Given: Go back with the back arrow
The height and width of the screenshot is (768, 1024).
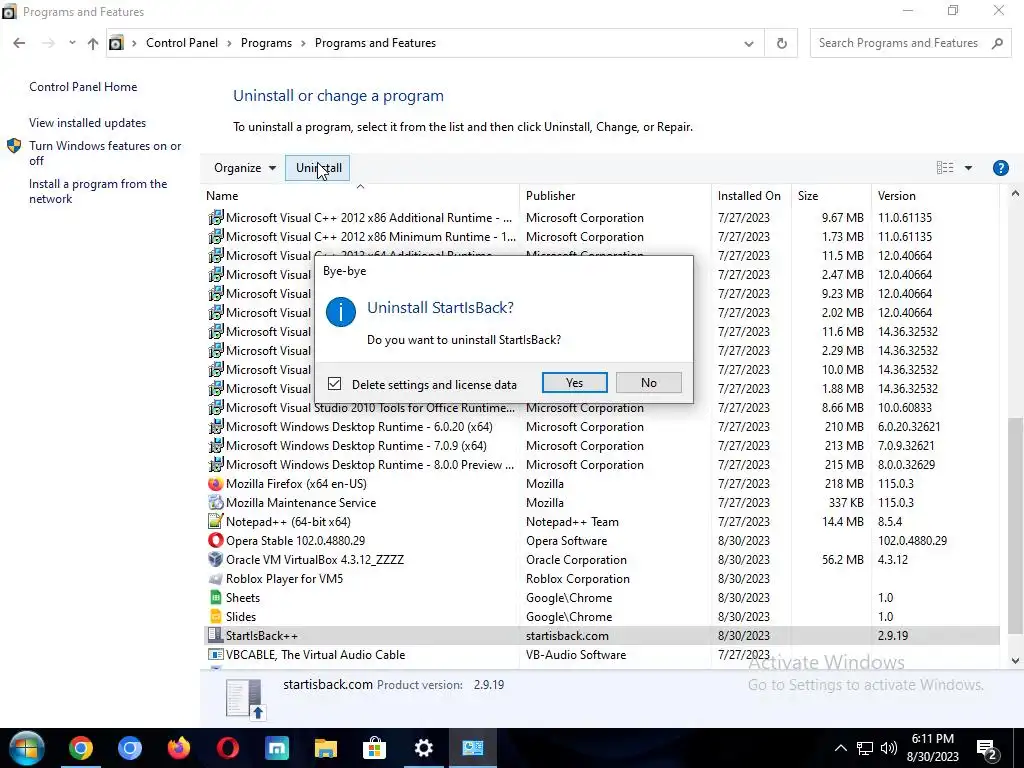Looking at the screenshot, I should point(19,43).
